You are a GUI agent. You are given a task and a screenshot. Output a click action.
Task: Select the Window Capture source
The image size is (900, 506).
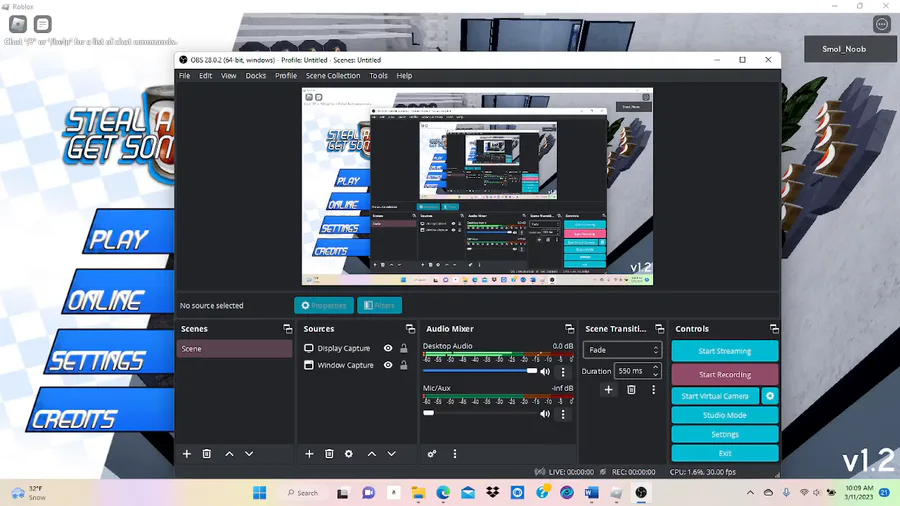(x=345, y=365)
